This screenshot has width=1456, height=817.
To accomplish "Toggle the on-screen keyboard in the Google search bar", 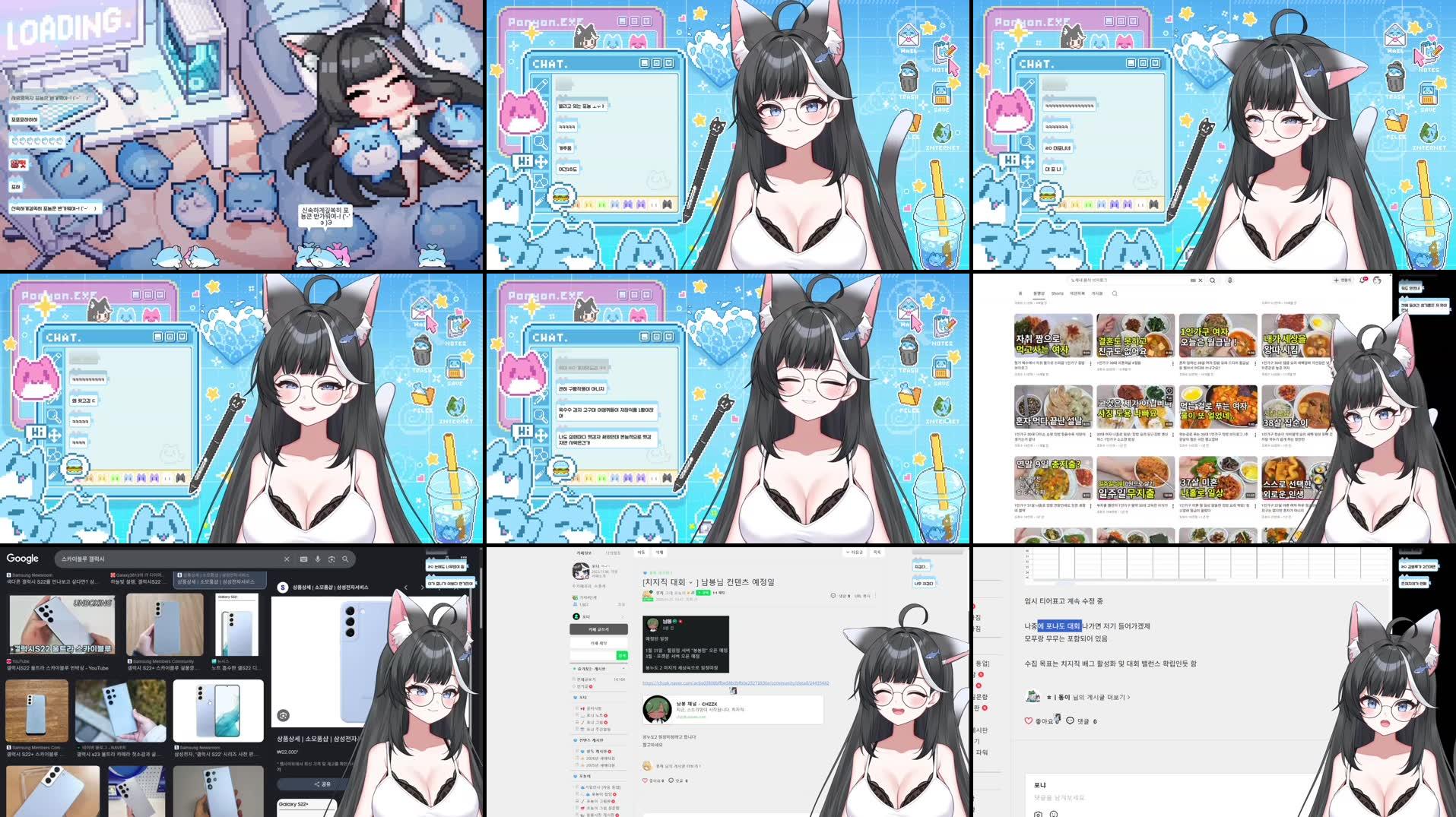I will point(303,559).
